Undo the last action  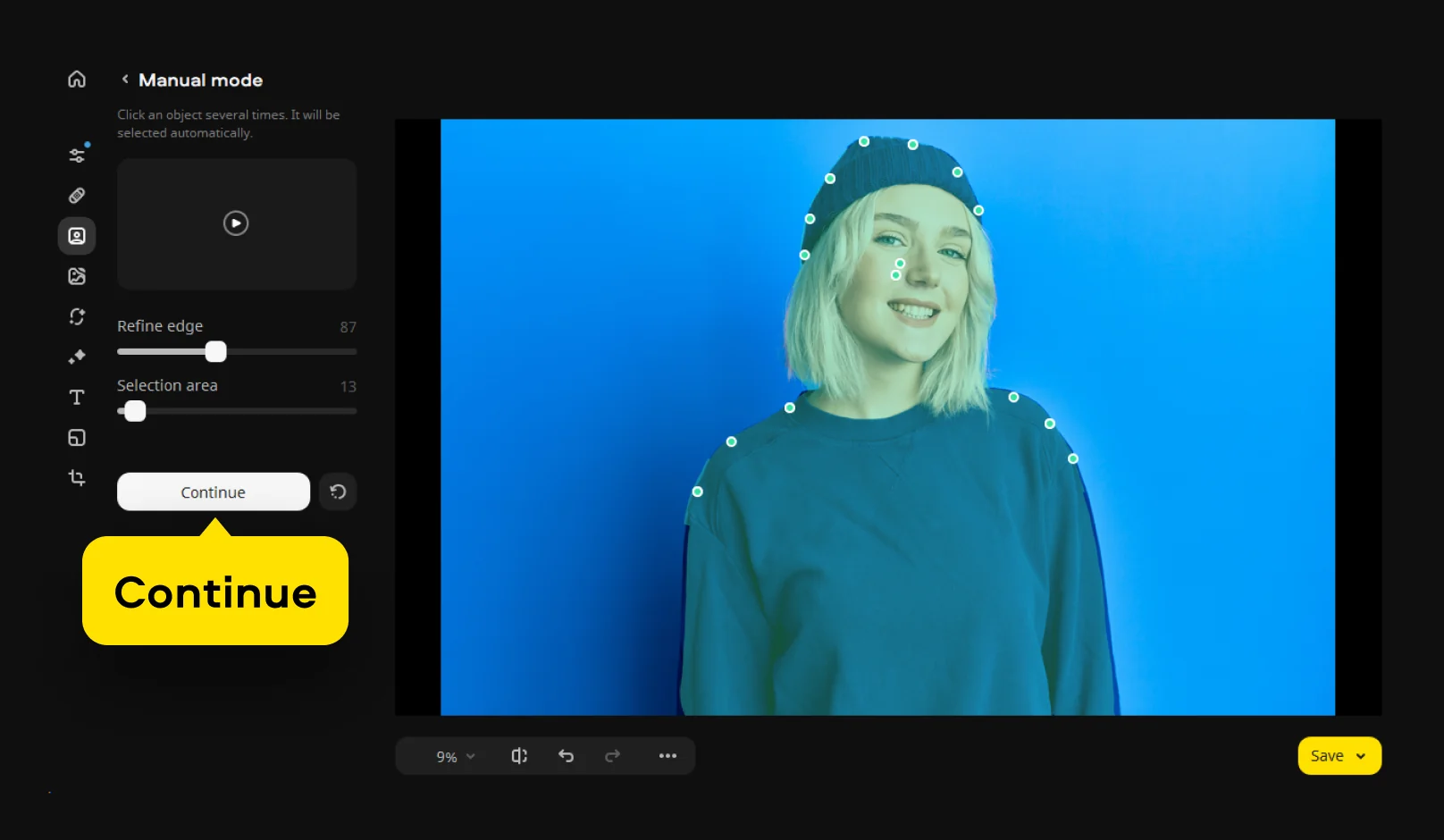[566, 756]
